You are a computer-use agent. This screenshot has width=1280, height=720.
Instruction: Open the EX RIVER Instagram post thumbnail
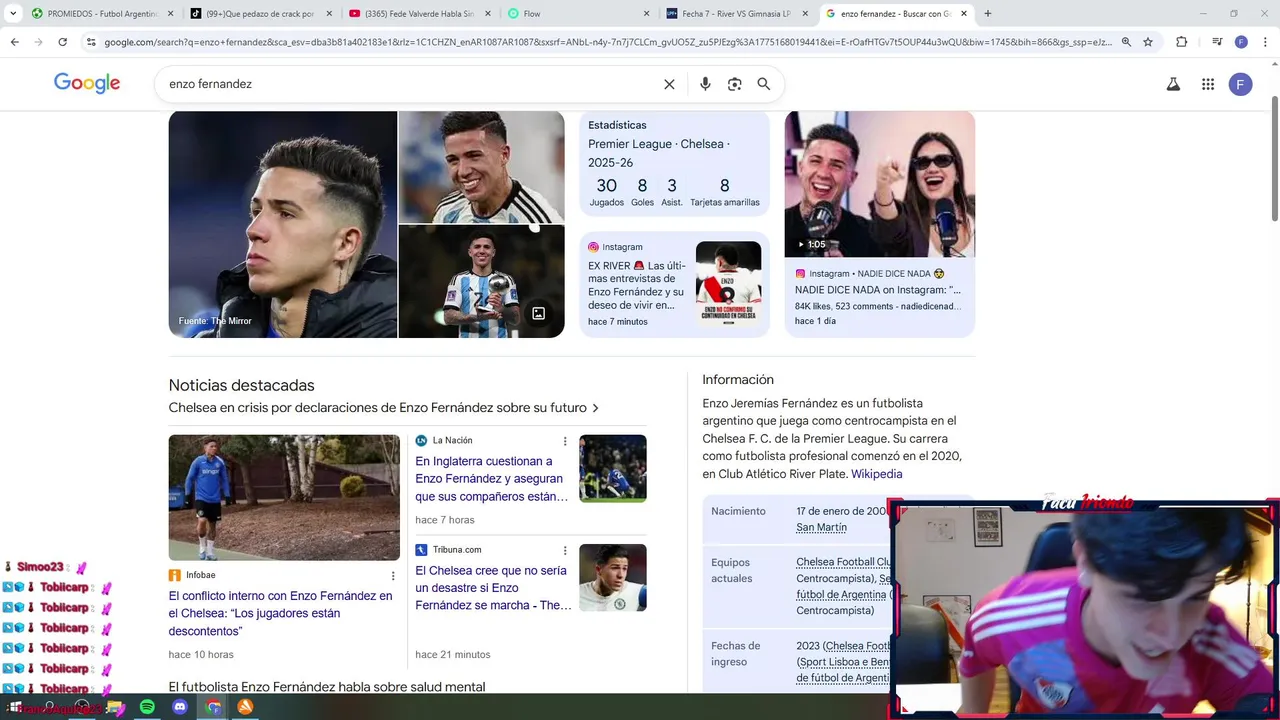pos(728,284)
